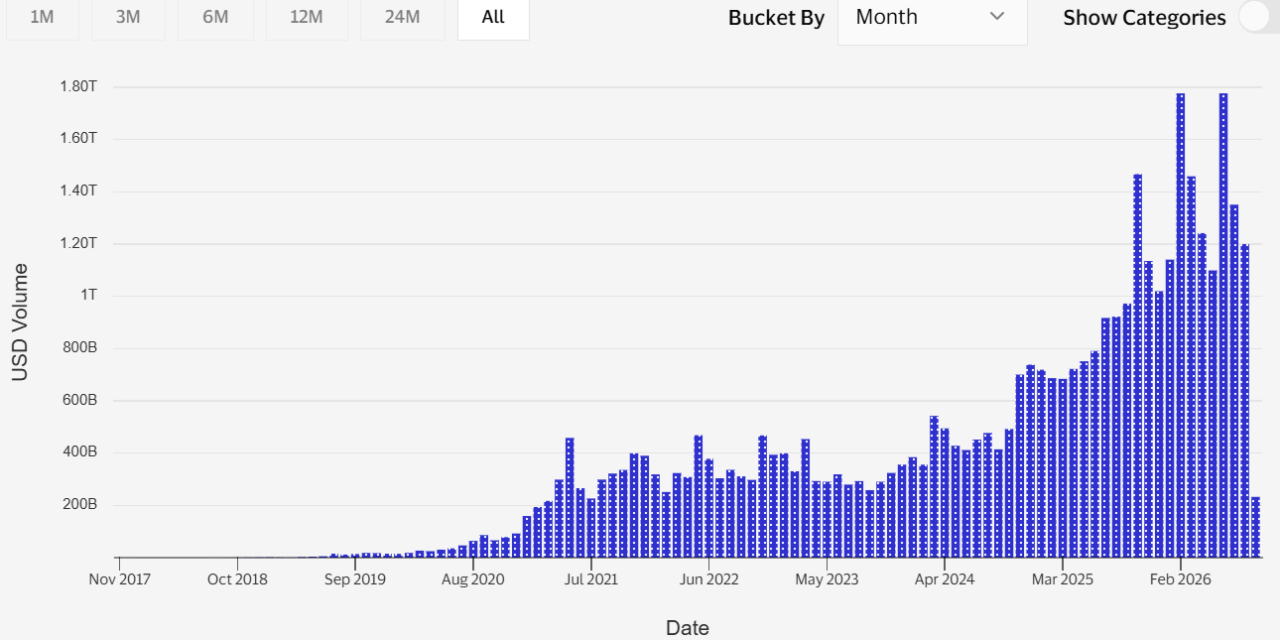1280x640 pixels.
Task: Click the May 2023 axis label
Action: 826,579
